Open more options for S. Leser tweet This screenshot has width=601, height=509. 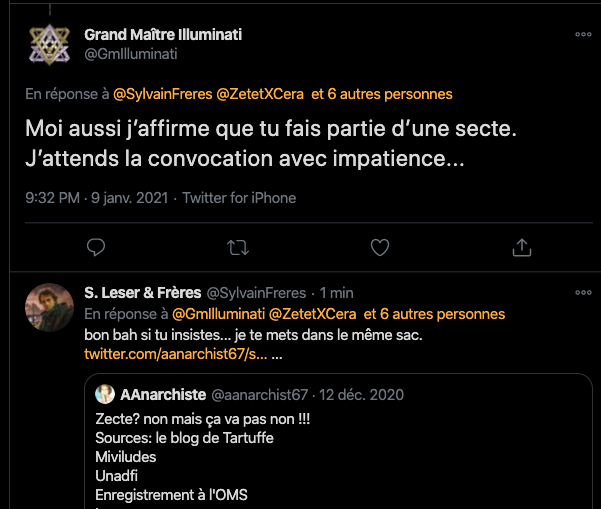pos(583,293)
